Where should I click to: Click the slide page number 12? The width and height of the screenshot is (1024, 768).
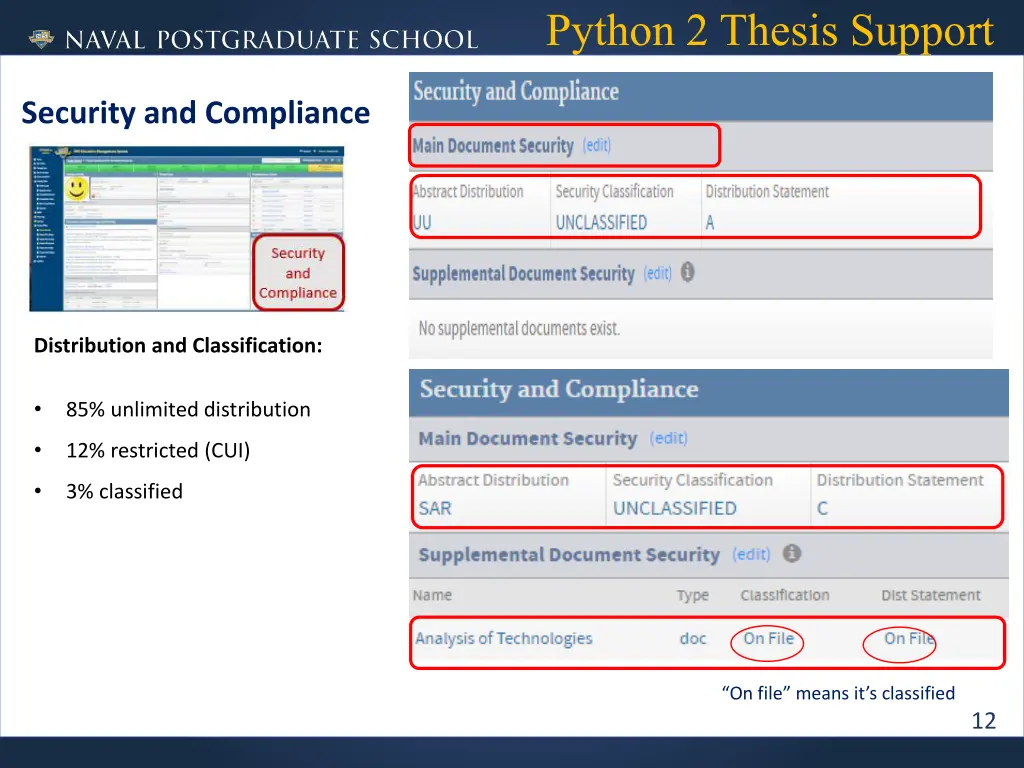pyautogui.click(x=984, y=720)
